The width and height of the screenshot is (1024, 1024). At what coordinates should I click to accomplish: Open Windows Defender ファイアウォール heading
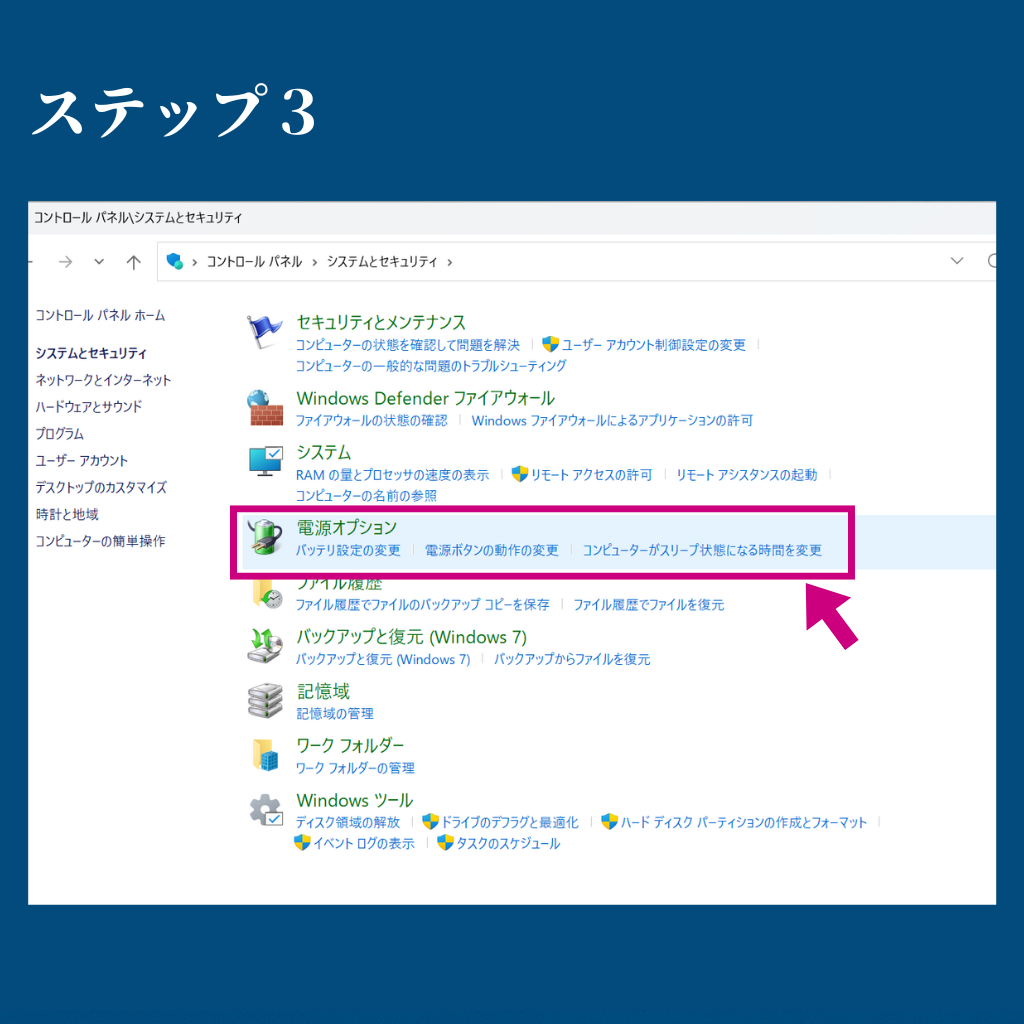[x=426, y=398]
